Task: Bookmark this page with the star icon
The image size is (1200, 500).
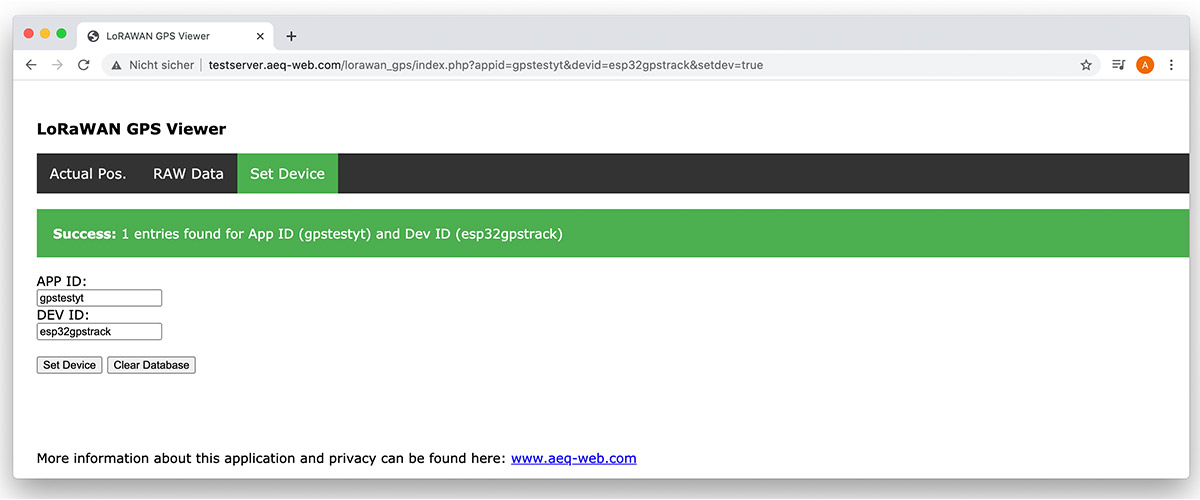Action: pyautogui.click(x=1086, y=65)
